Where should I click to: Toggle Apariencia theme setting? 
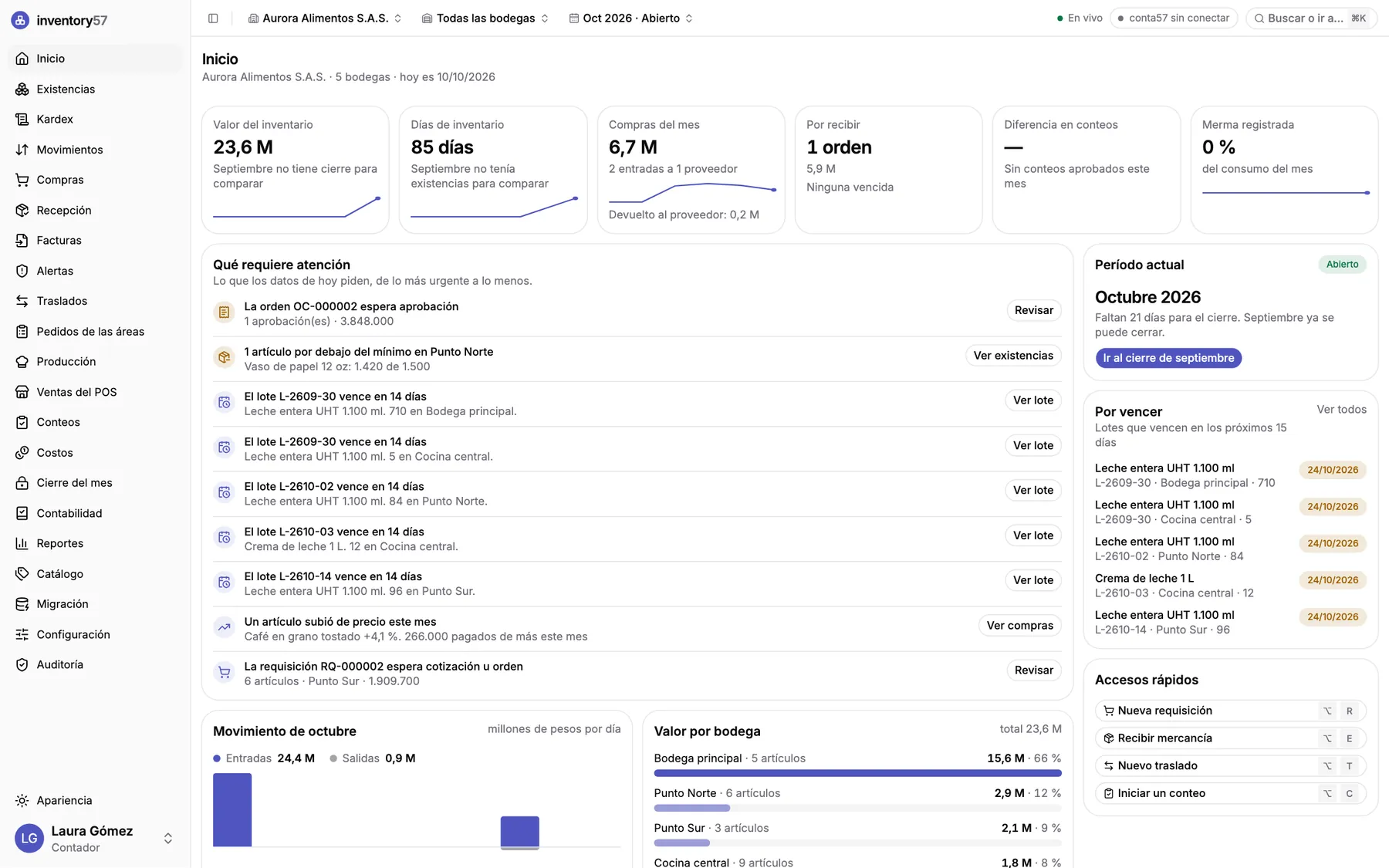click(95, 800)
